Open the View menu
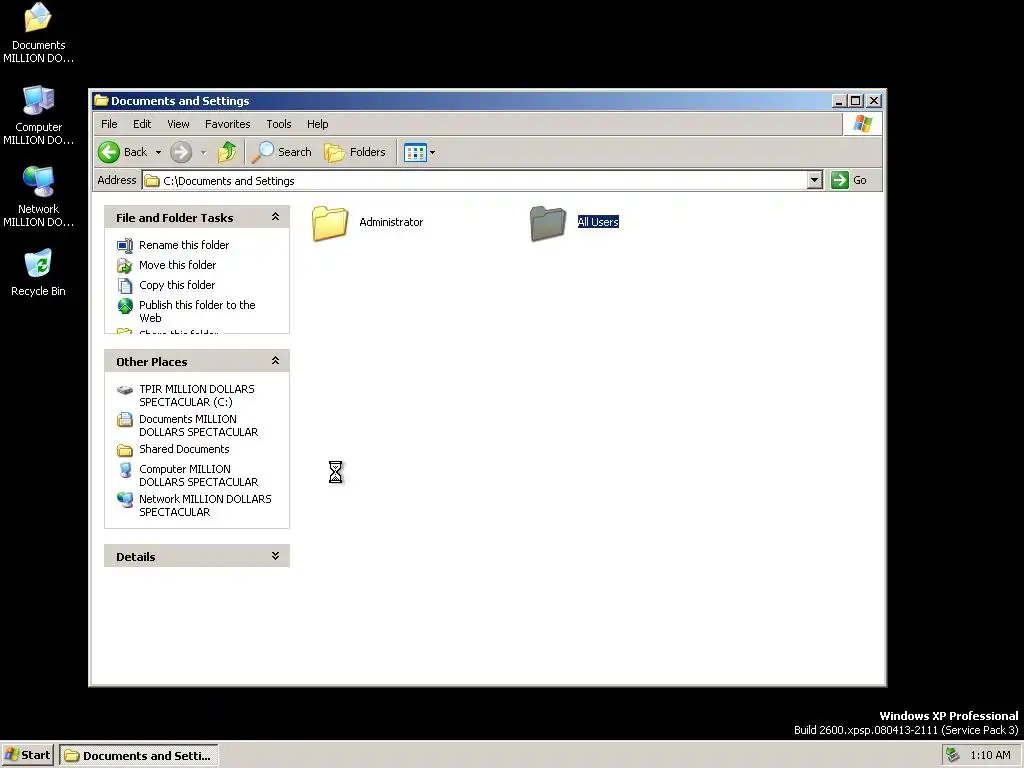This screenshot has height=768, width=1024. (x=178, y=124)
